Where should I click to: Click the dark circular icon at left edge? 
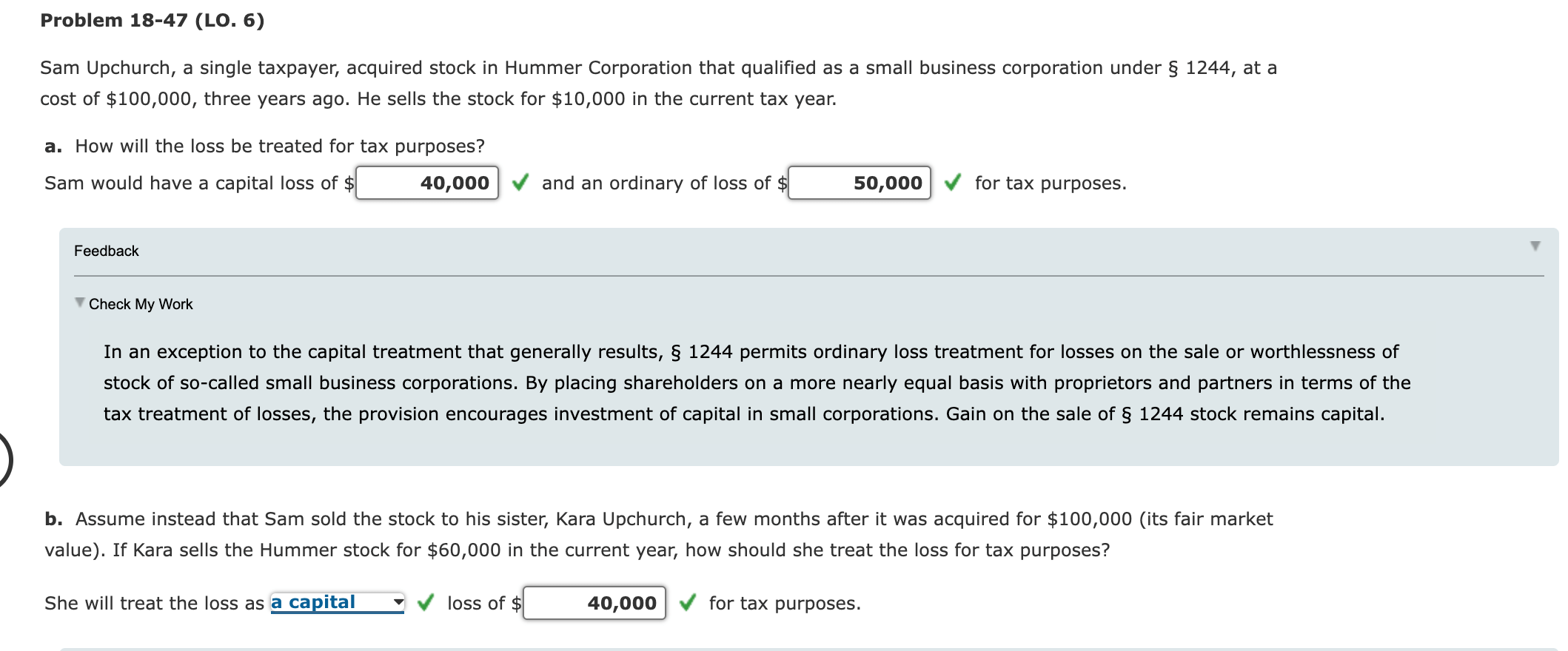(4, 460)
